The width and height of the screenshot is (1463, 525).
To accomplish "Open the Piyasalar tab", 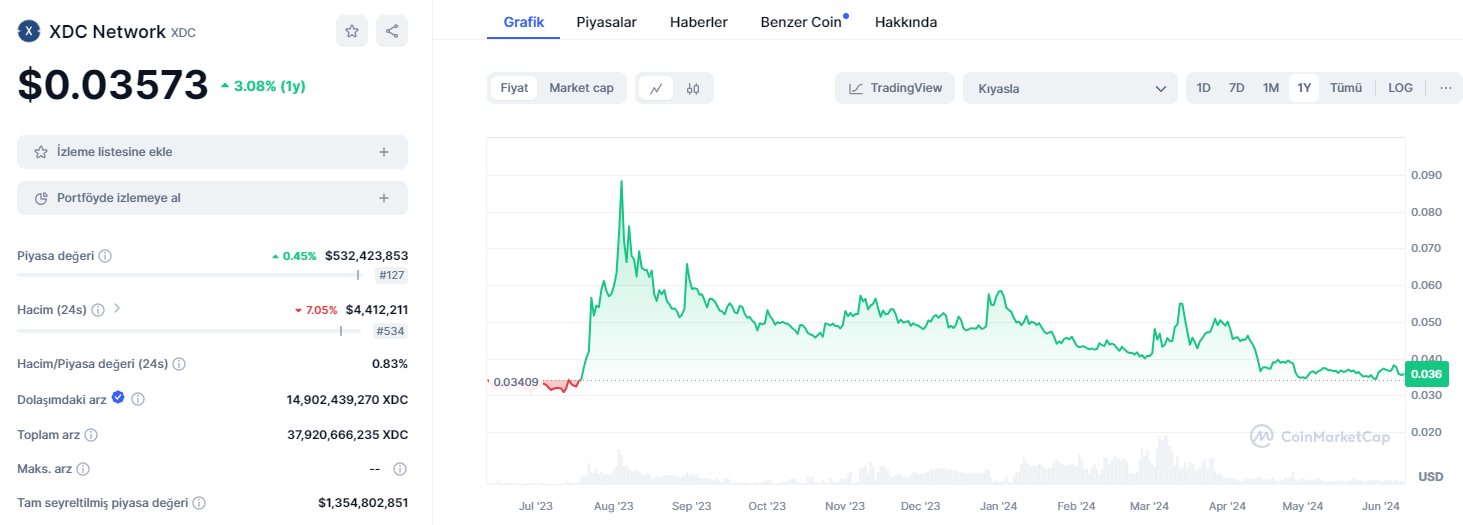I will 606,22.
